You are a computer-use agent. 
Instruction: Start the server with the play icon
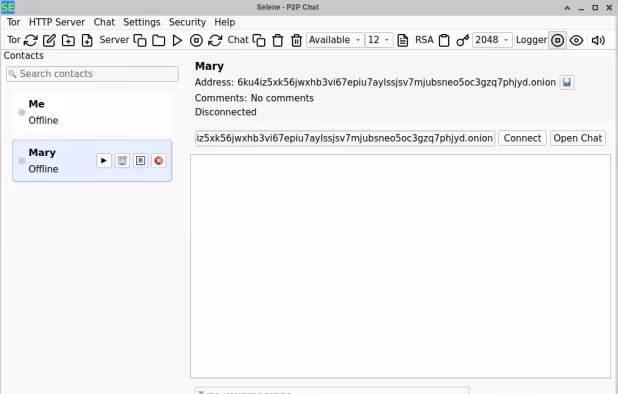[177, 40]
